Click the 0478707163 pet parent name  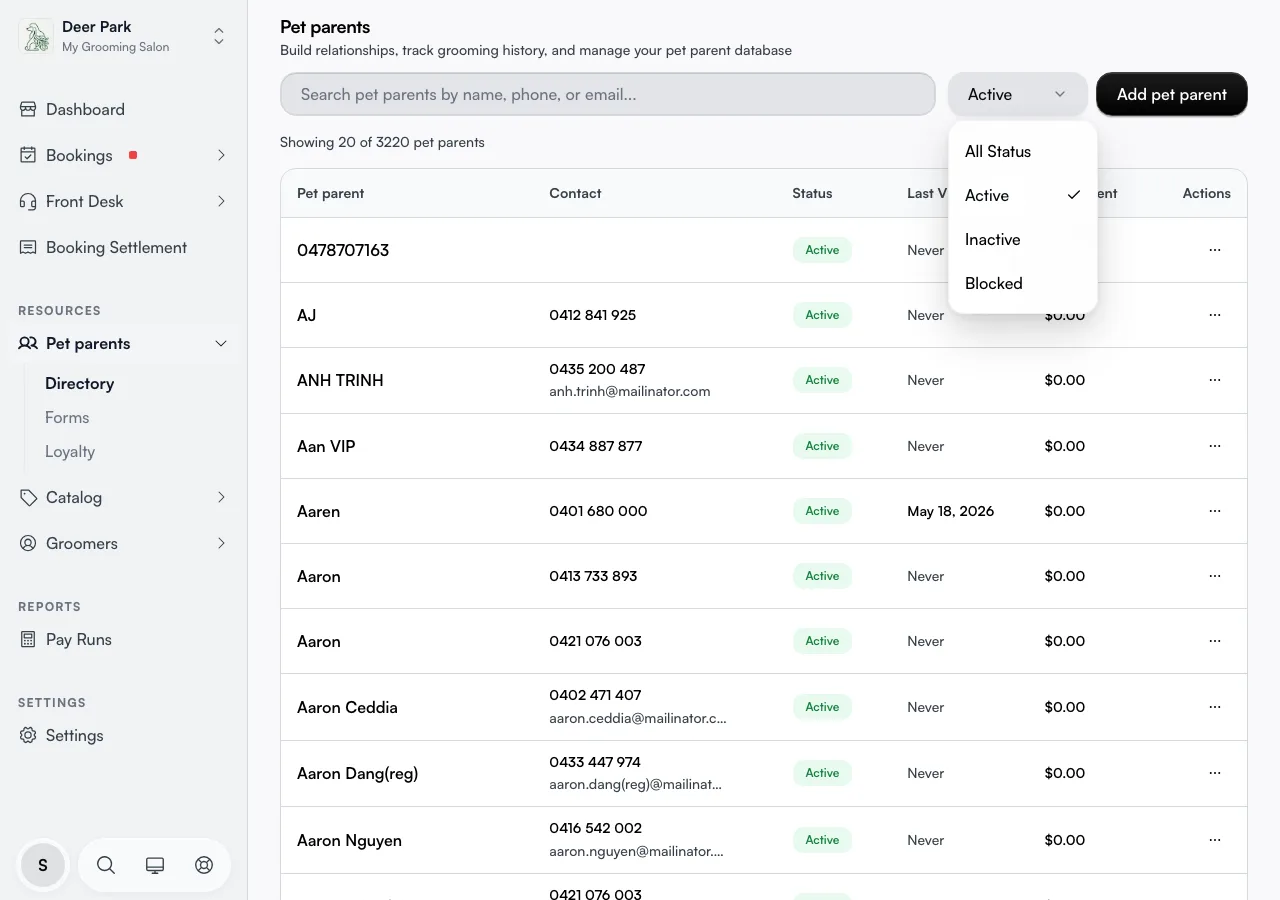click(343, 250)
